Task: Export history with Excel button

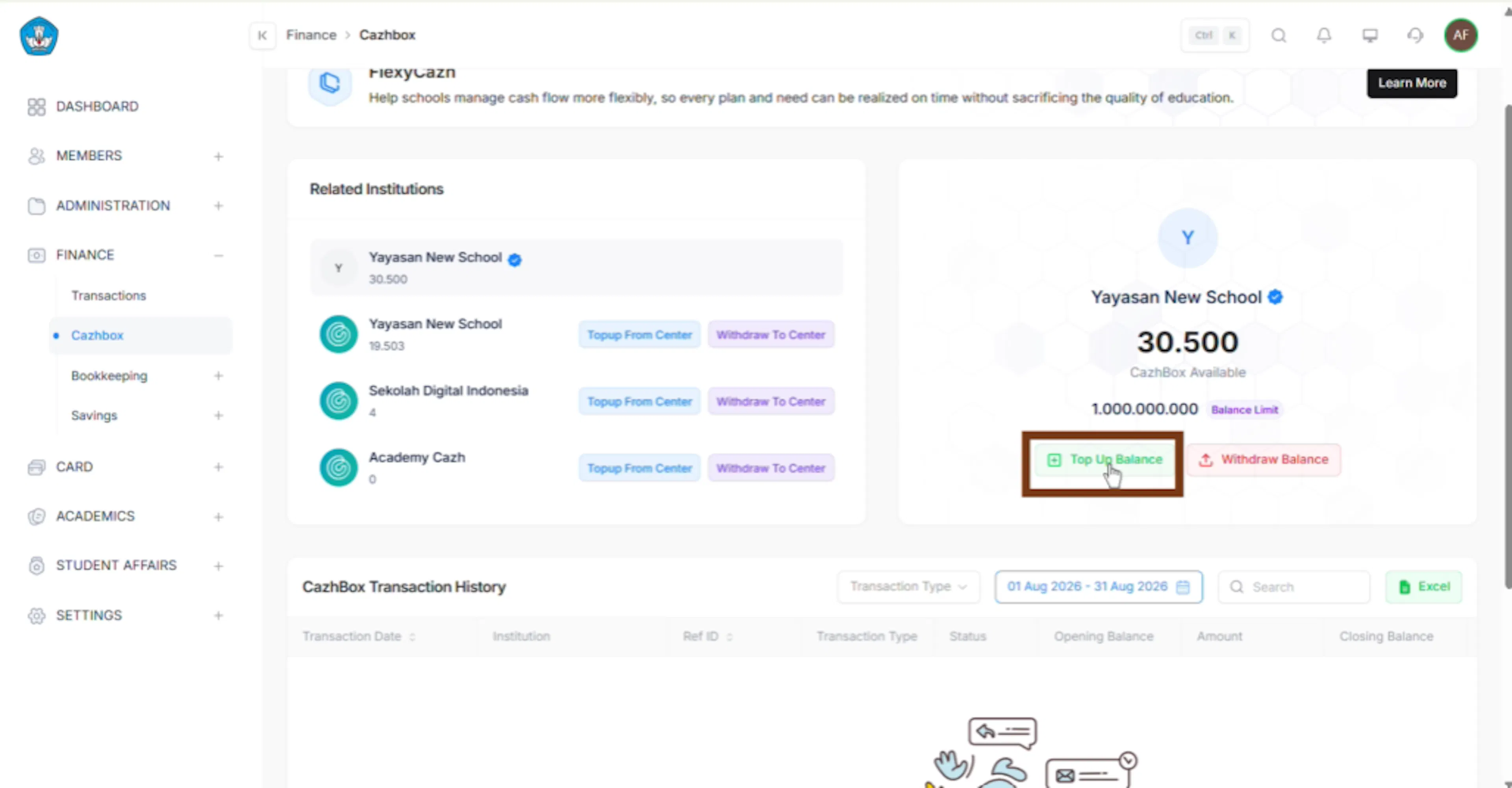Action: click(1424, 587)
